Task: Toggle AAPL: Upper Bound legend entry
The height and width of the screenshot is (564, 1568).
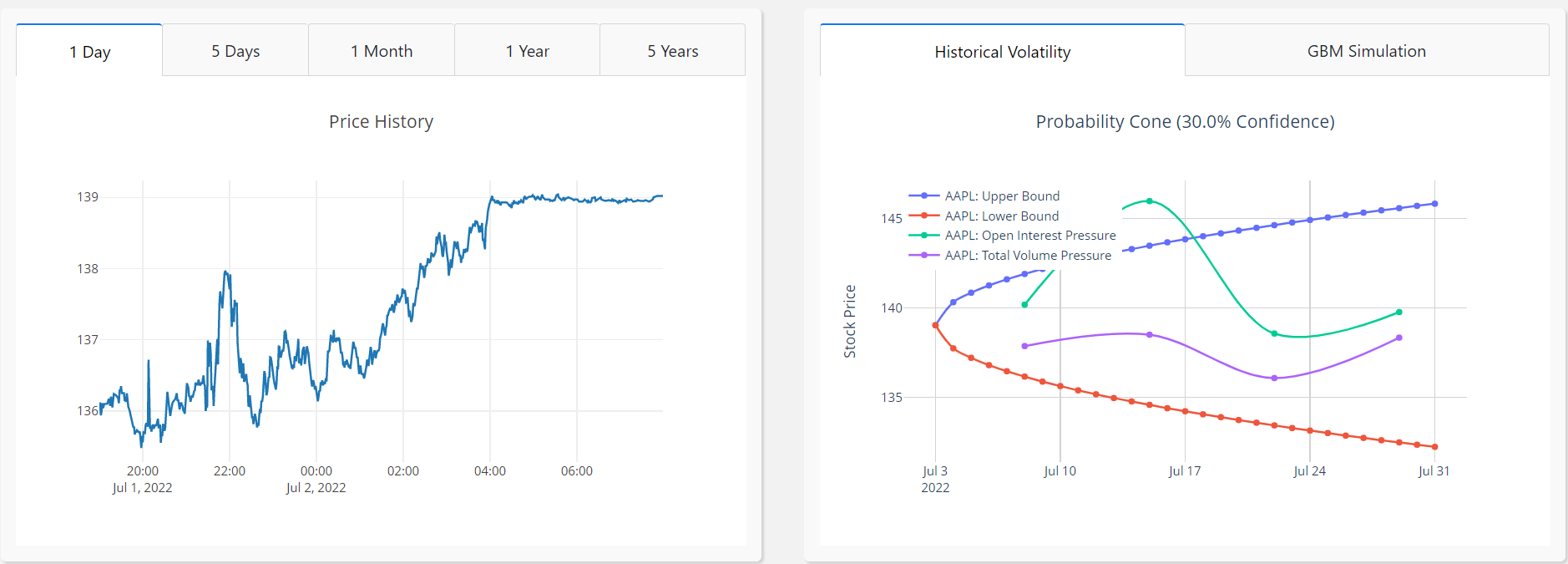Action: (x=1002, y=196)
